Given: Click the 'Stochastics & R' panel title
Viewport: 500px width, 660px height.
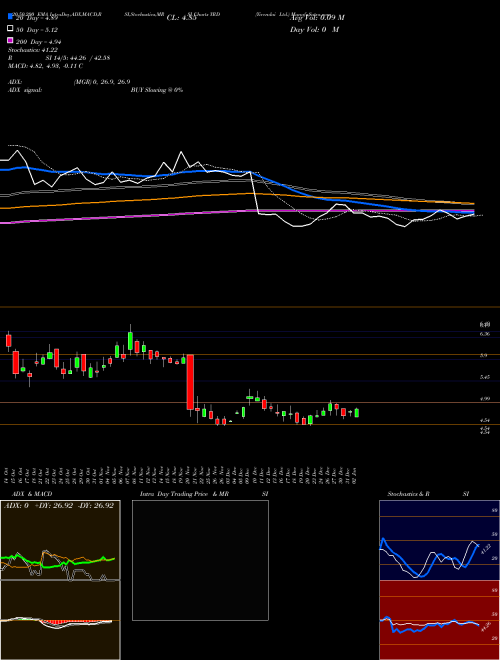Looking at the screenshot, I should (409, 494).
